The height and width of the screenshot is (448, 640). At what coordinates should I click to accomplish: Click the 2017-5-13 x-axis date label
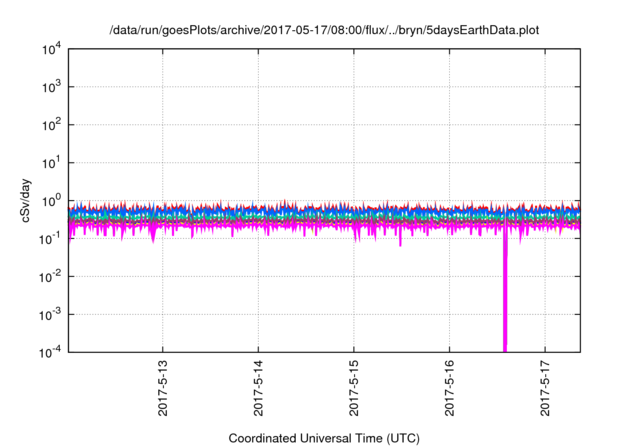[162, 388]
